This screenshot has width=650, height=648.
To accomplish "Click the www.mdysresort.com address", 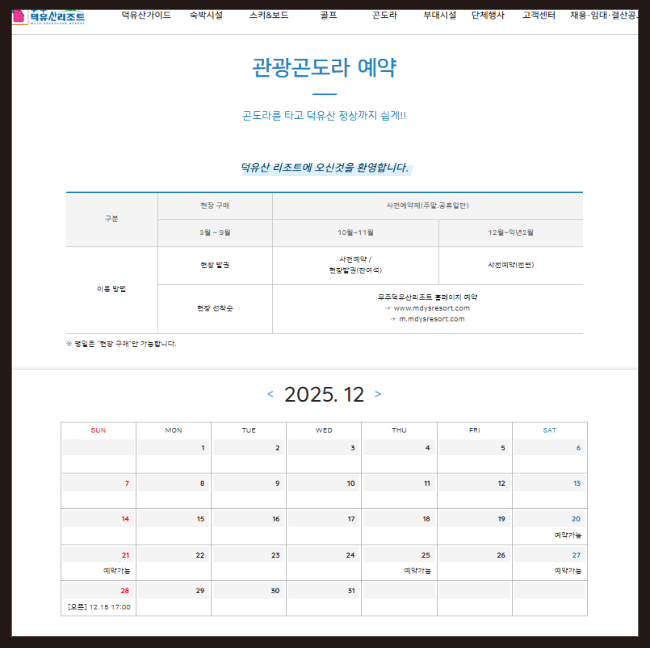I will click(x=432, y=308).
